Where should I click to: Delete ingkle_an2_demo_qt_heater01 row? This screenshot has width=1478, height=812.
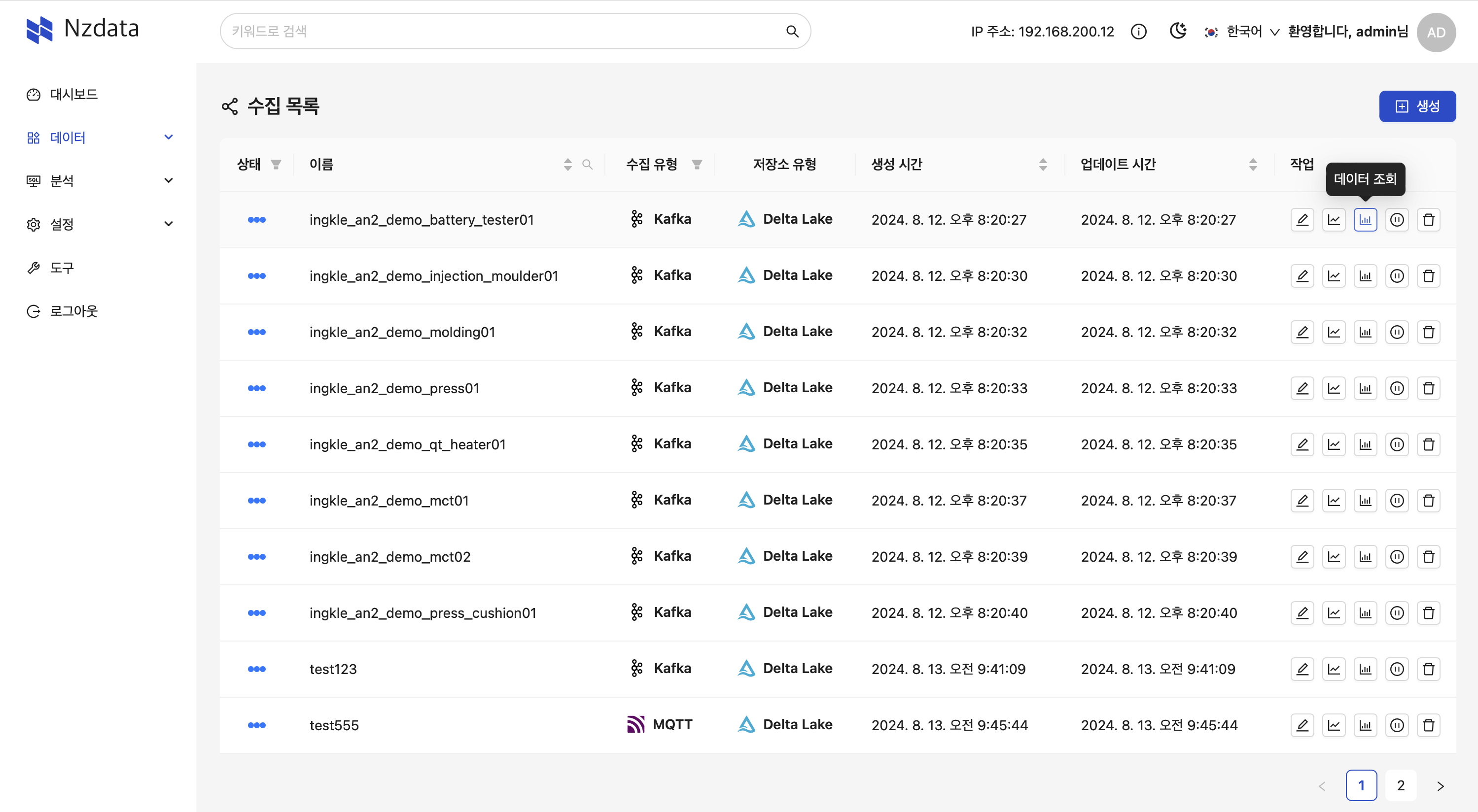(x=1429, y=444)
